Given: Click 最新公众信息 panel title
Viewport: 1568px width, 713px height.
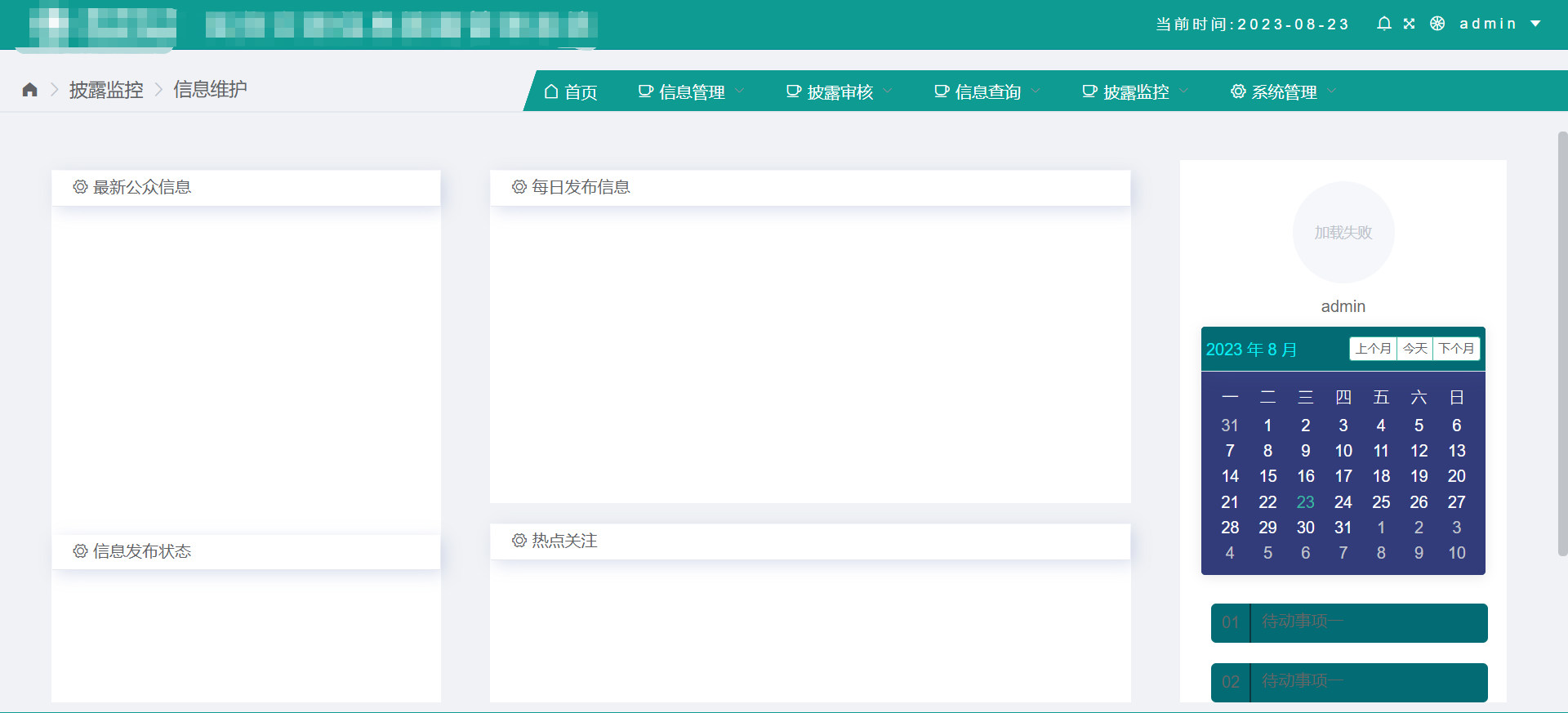Looking at the screenshot, I should pyautogui.click(x=142, y=187).
